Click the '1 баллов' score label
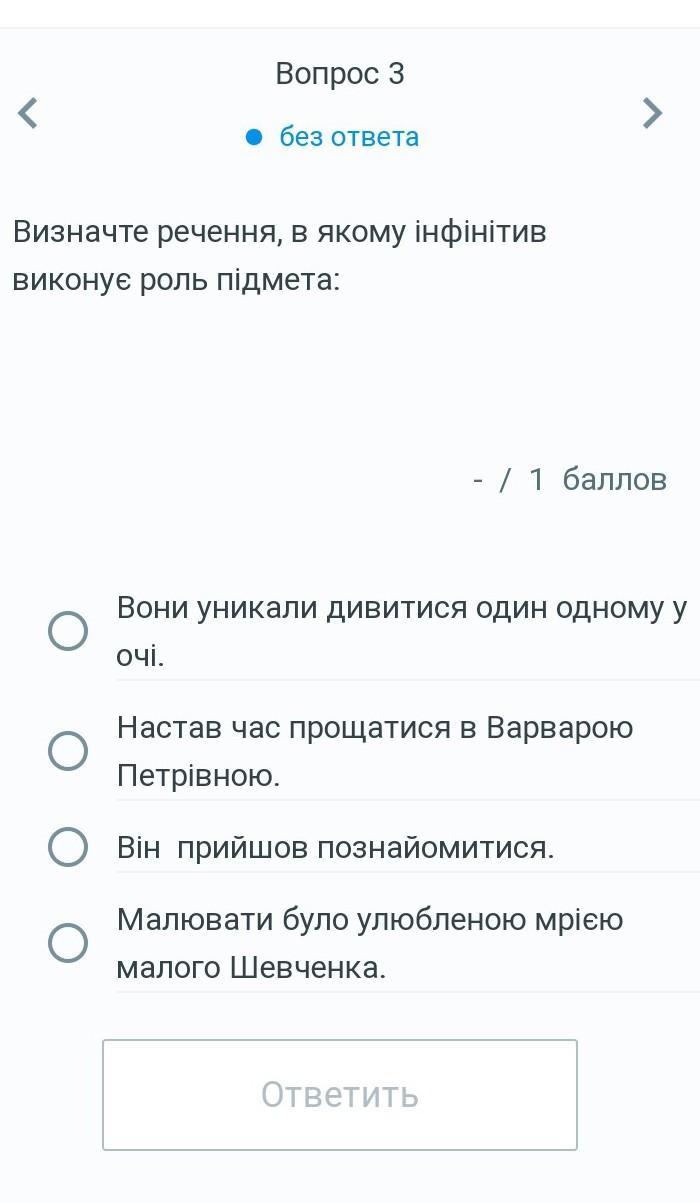 (597, 480)
